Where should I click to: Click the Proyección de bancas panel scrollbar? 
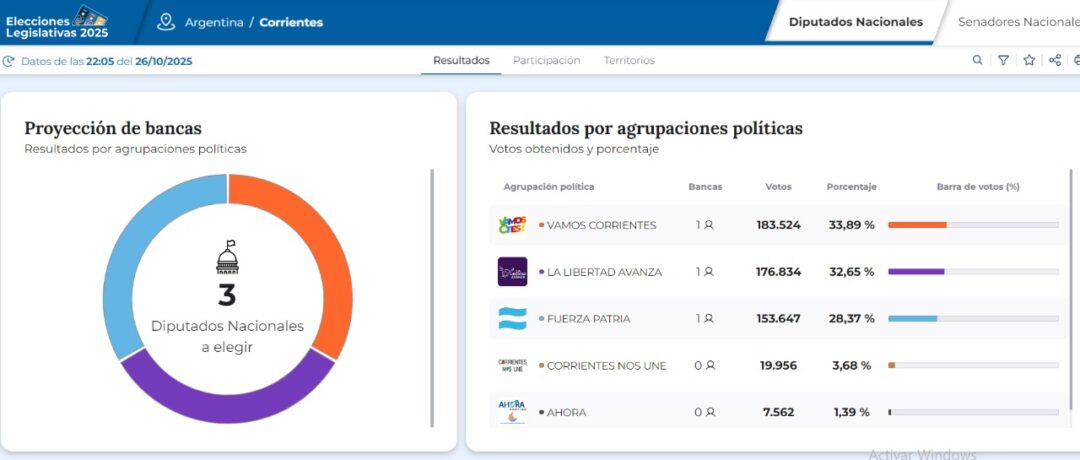pos(433,298)
